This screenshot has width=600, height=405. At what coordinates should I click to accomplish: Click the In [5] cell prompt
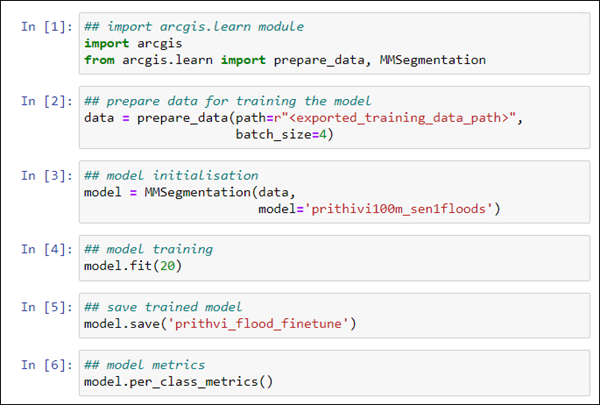click(x=47, y=307)
